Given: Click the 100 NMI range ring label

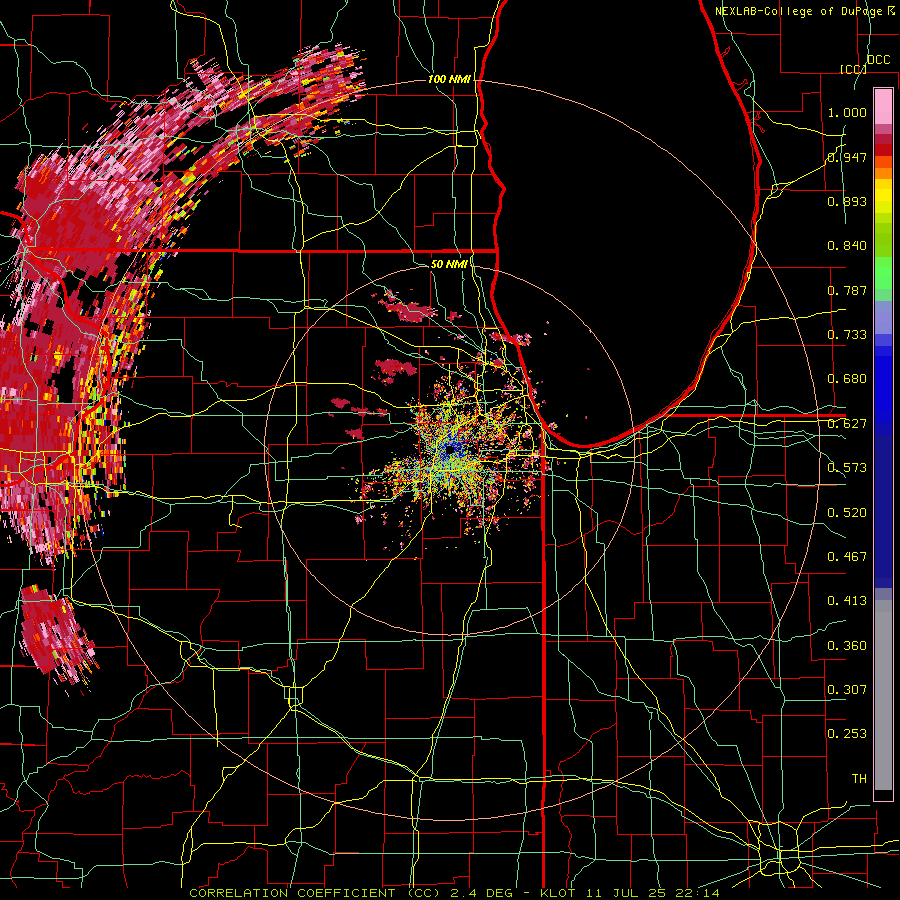Looking at the screenshot, I should 449,79.
